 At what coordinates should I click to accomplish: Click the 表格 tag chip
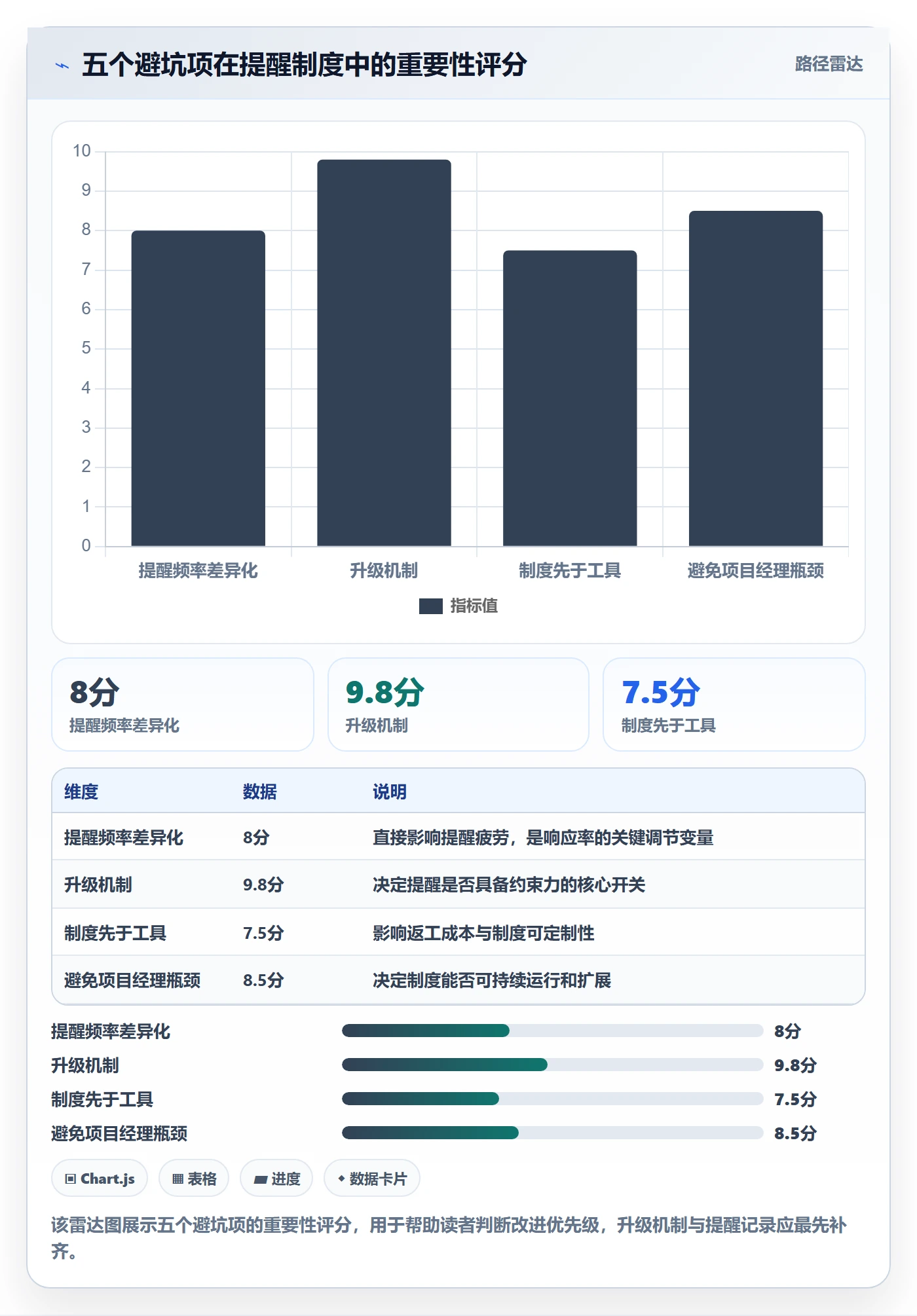pos(194,1179)
